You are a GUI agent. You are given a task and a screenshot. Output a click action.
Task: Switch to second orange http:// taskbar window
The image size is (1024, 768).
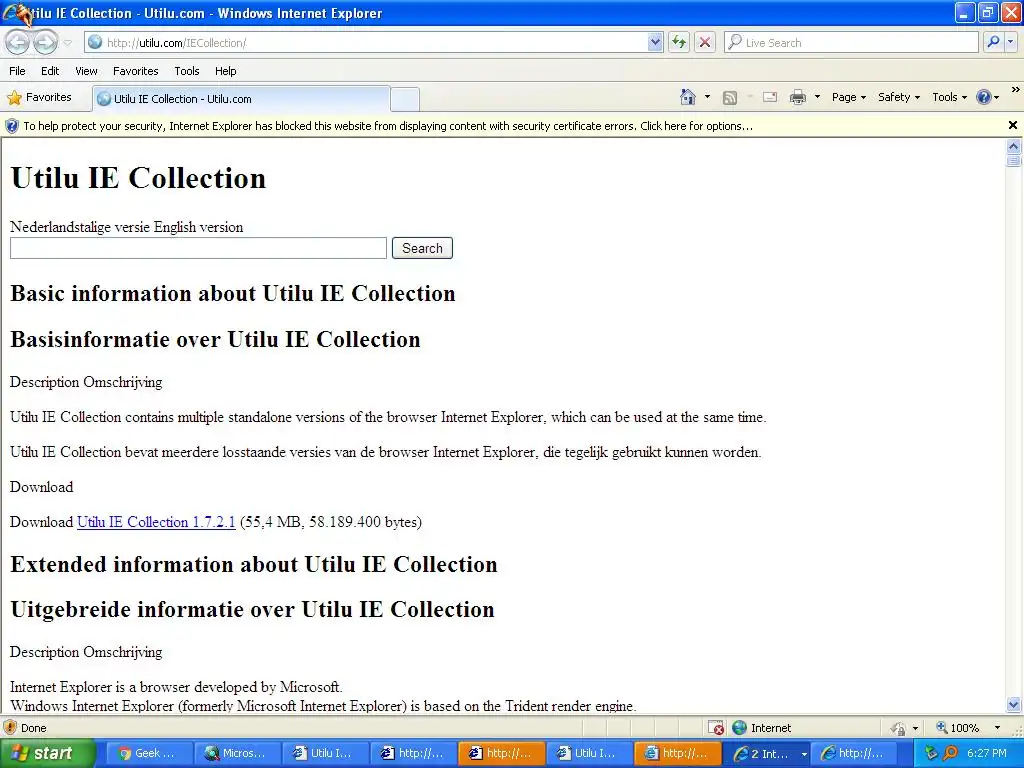click(x=677, y=753)
